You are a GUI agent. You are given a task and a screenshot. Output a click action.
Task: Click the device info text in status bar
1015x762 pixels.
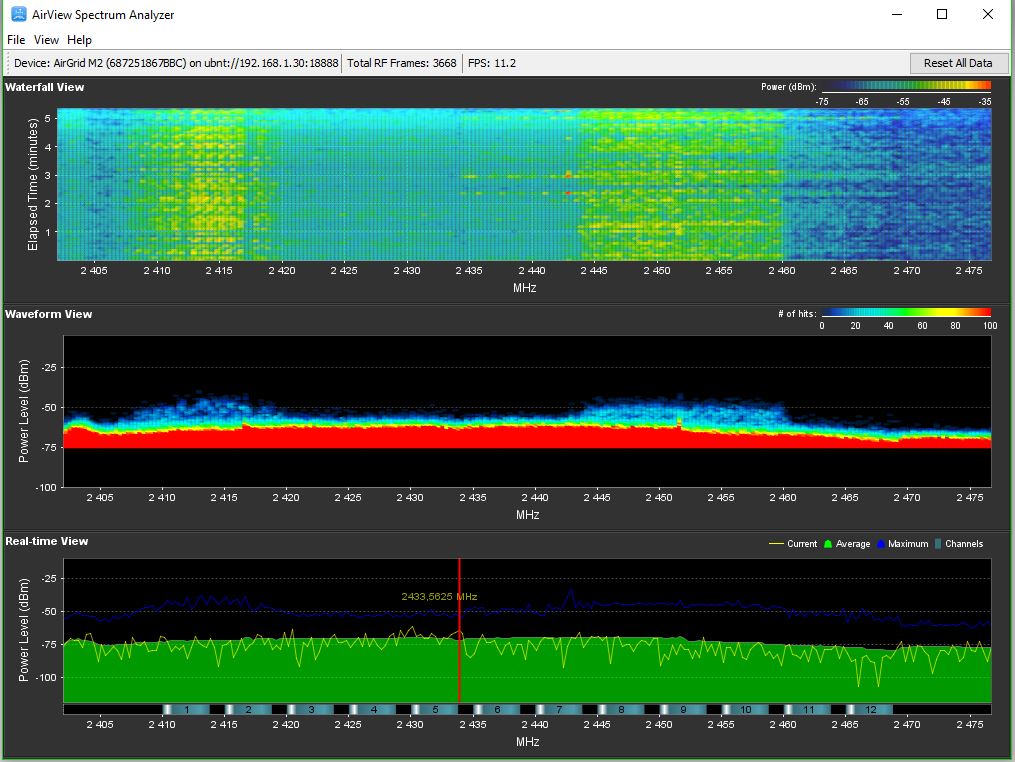tap(176, 63)
